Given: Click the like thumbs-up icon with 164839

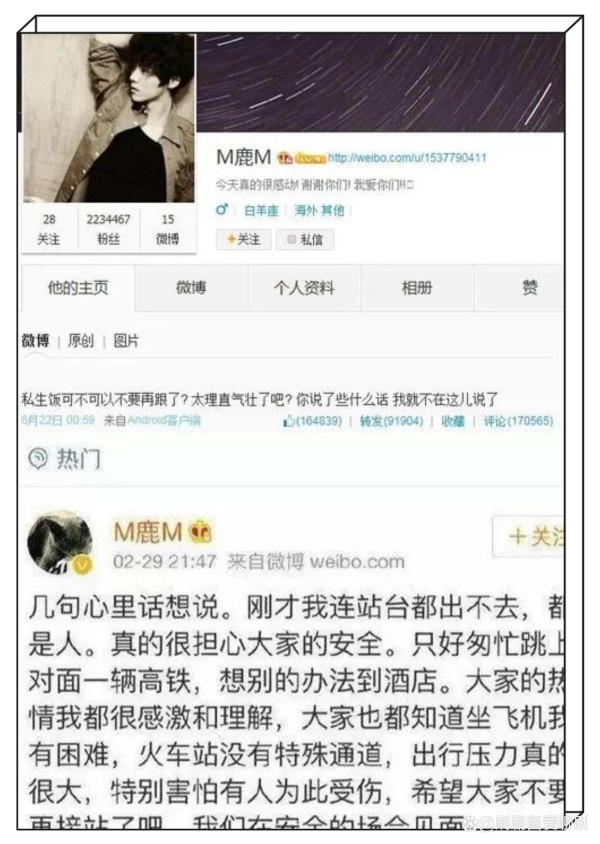Looking at the screenshot, I should [x=287, y=421].
